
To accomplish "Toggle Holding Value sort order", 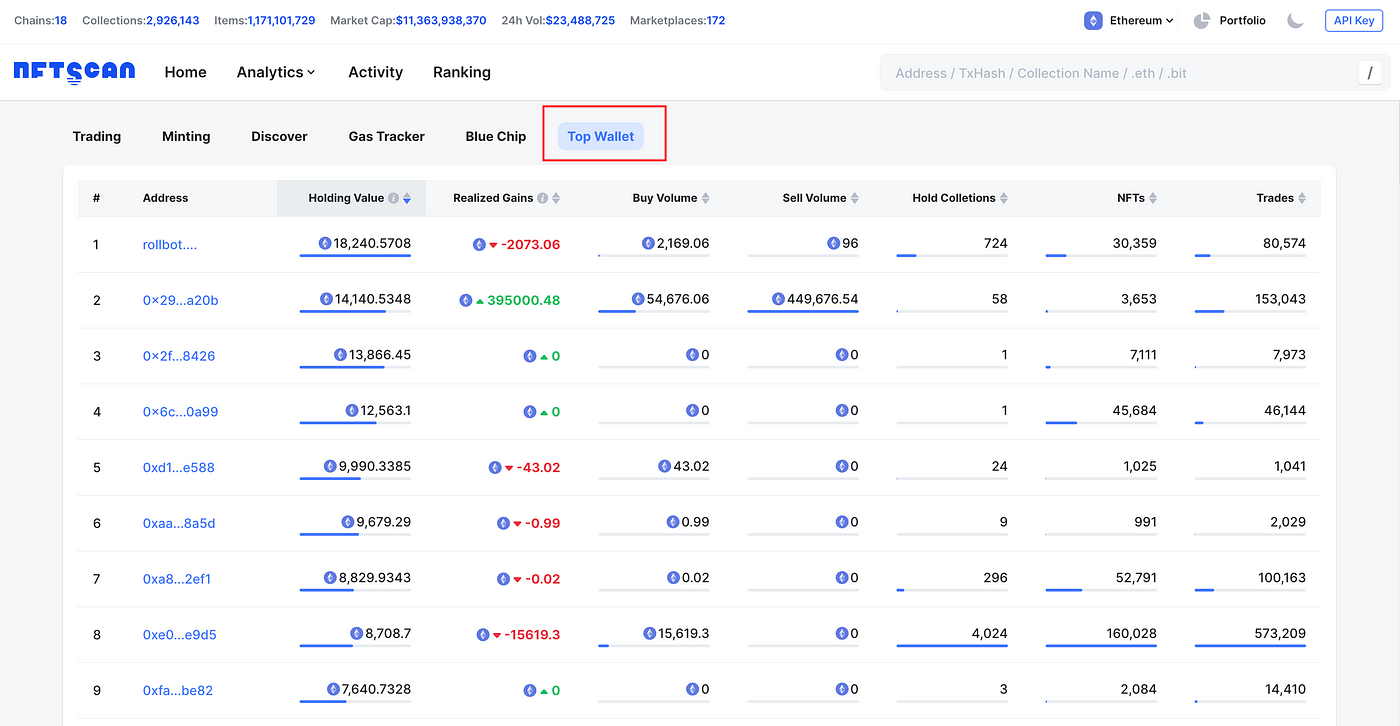I will point(407,198).
